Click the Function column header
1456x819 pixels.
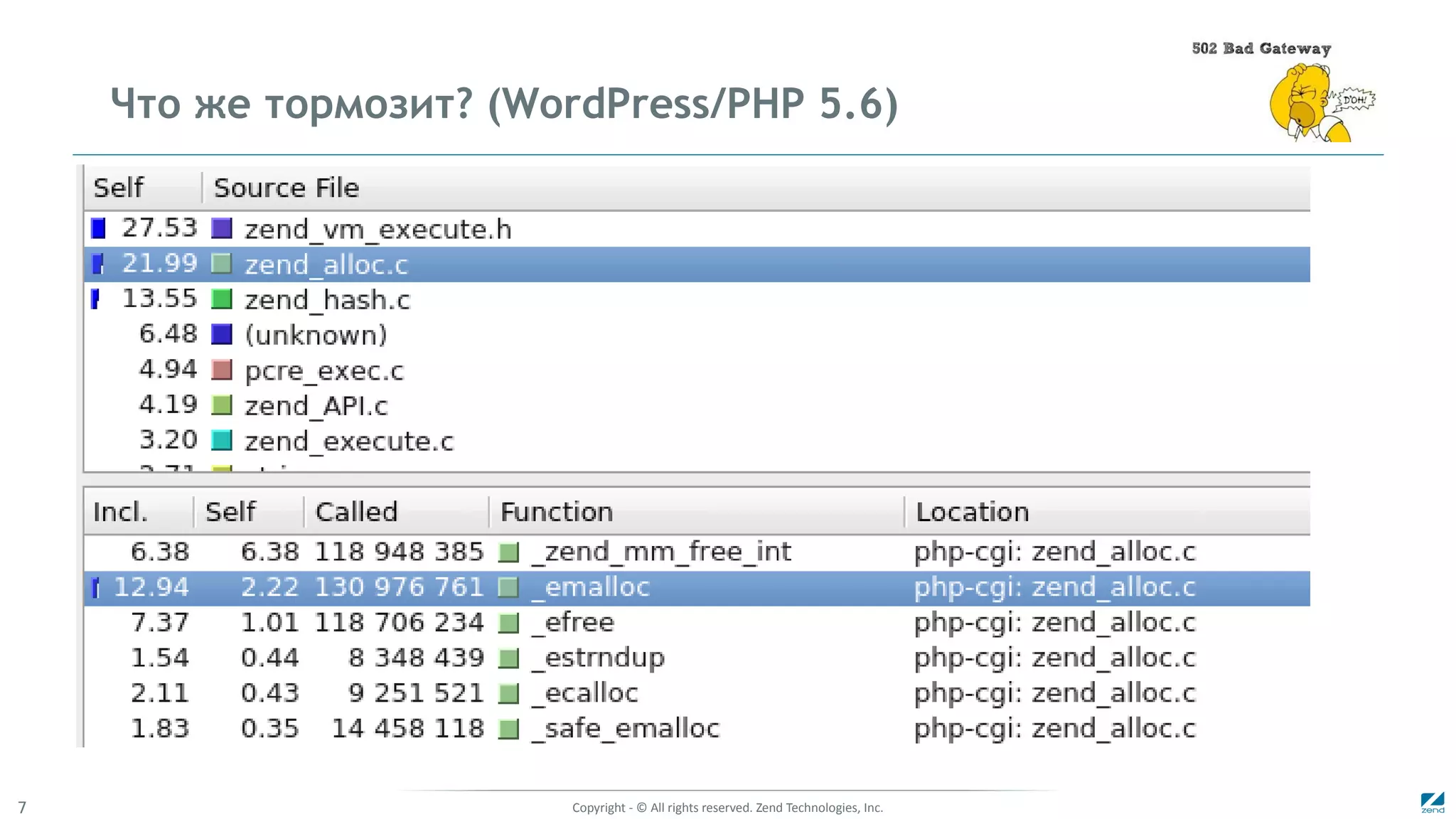[697, 512]
